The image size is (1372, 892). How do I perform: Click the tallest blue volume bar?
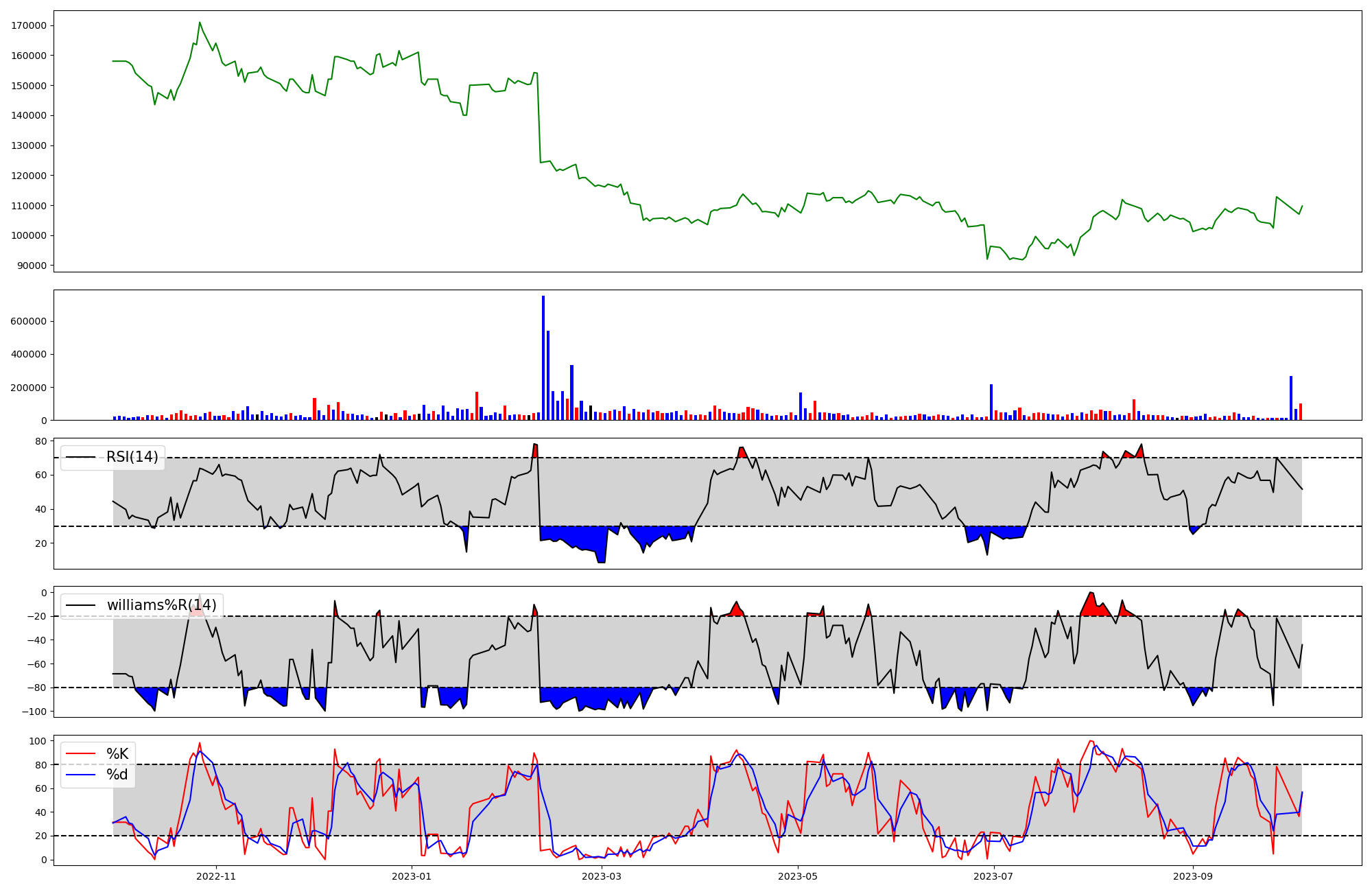pyautogui.click(x=543, y=357)
